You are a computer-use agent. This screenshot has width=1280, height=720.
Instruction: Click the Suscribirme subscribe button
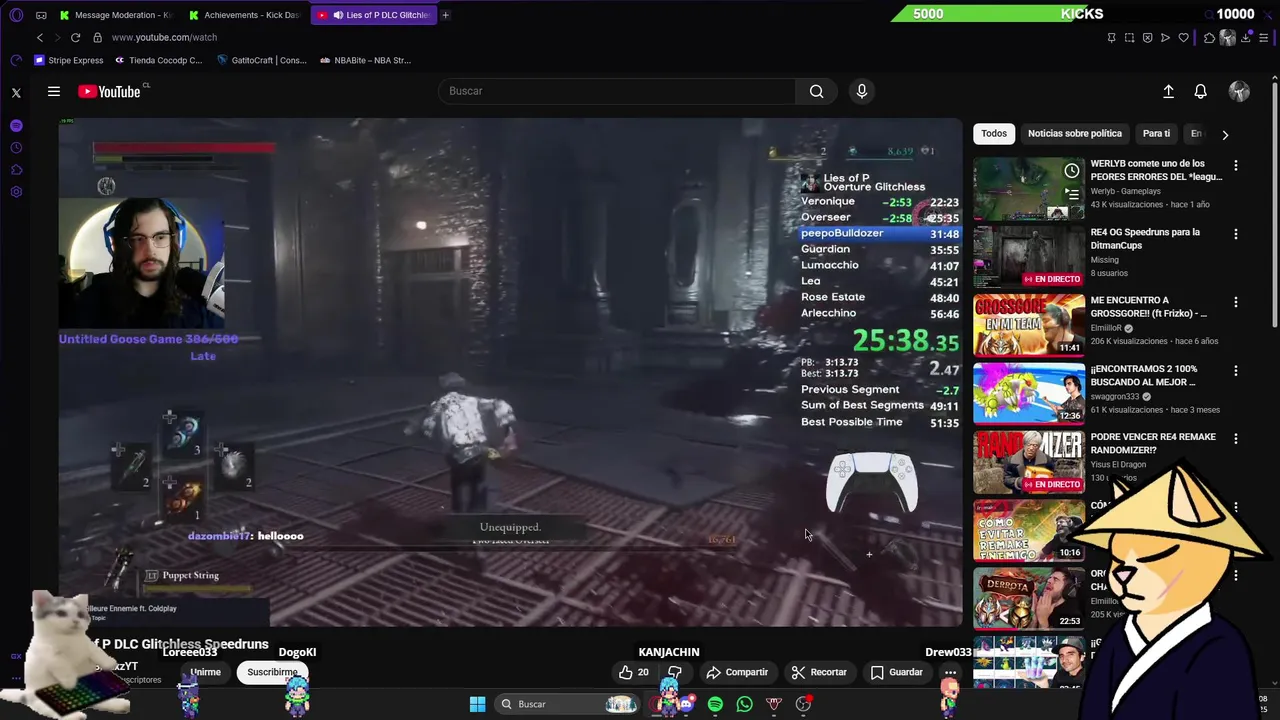[273, 672]
